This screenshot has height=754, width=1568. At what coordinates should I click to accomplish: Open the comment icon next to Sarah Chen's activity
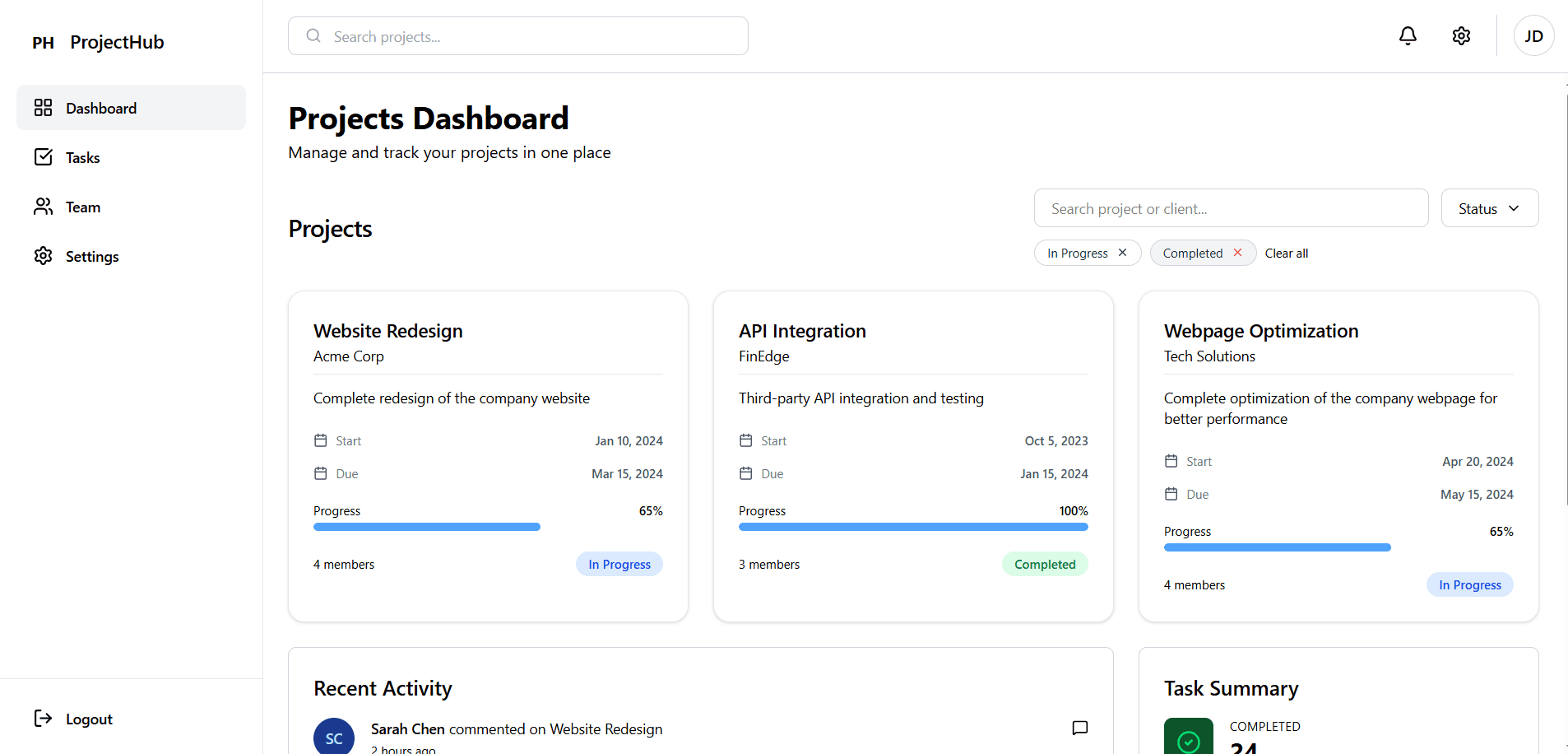[1079, 728]
